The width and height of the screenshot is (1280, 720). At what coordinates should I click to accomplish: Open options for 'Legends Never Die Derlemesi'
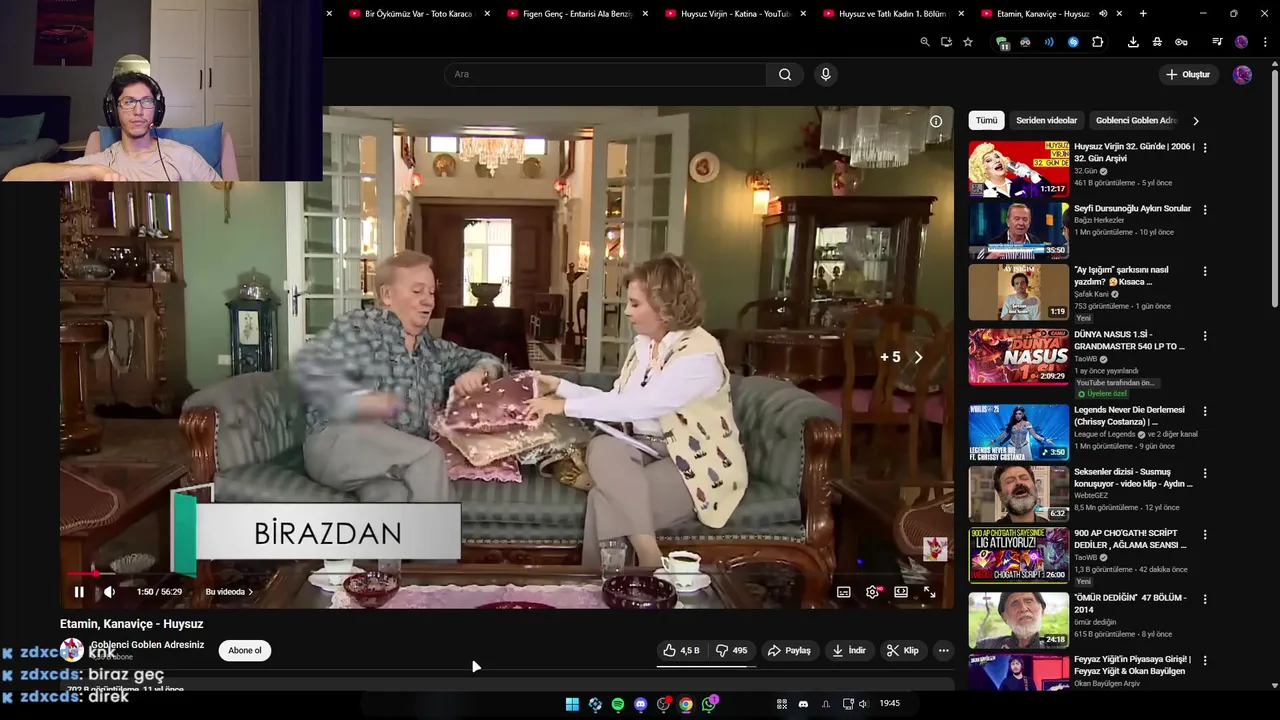coord(1204,411)
